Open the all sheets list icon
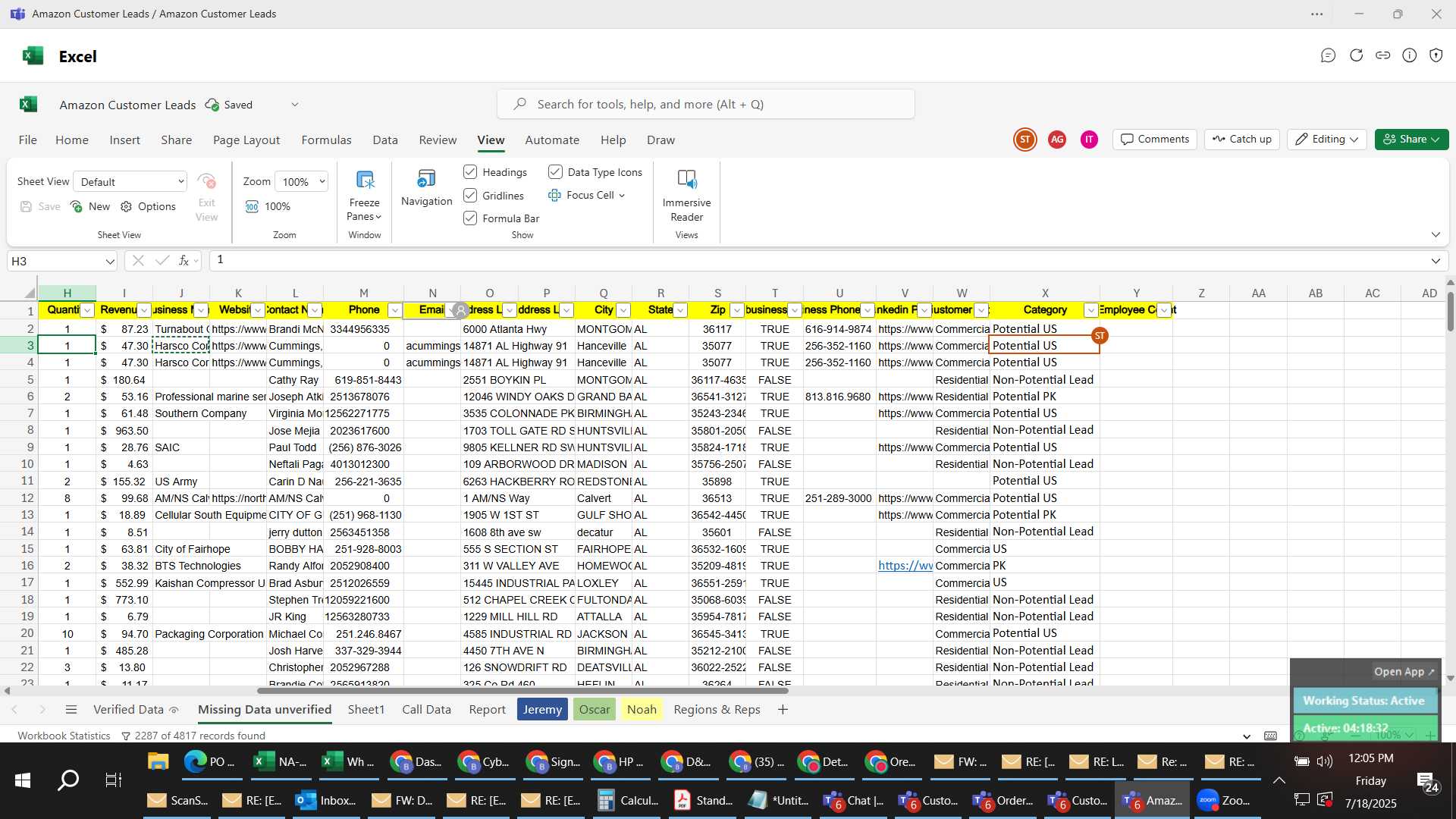The image size is (1456, 819). coord(71,710)
